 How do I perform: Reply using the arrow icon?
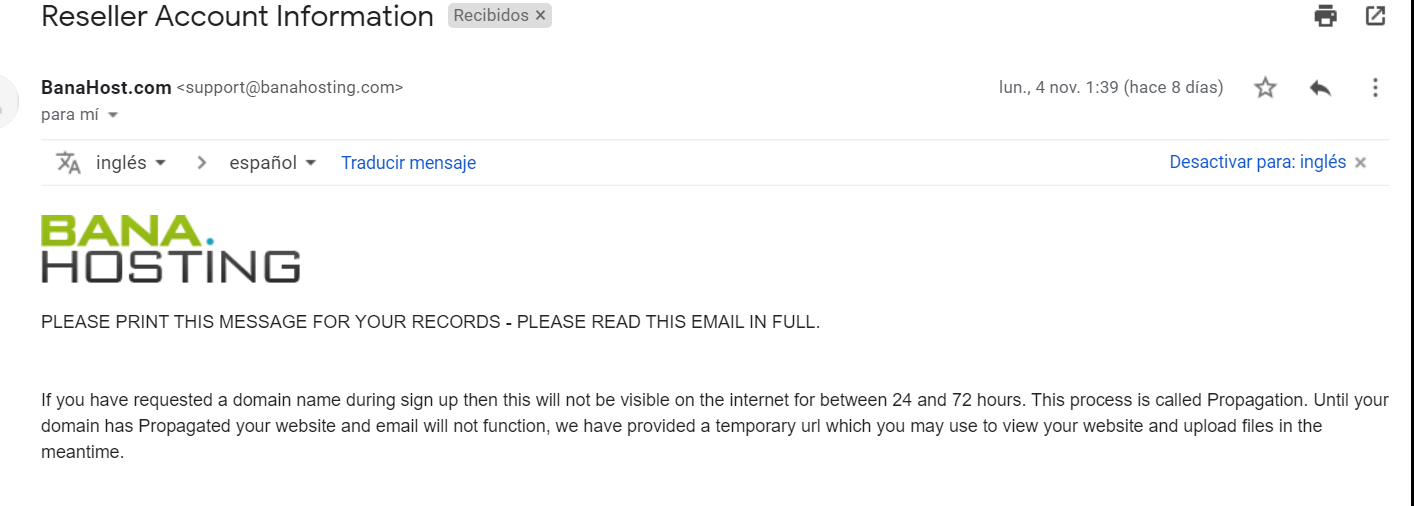[1320, 88]
